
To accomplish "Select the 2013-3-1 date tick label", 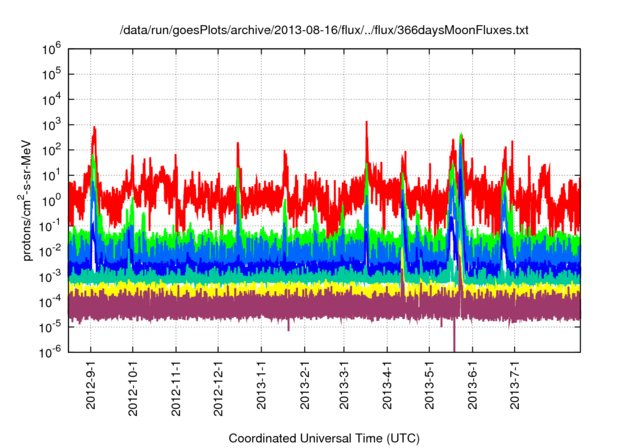I will click(x=344, y=385).
